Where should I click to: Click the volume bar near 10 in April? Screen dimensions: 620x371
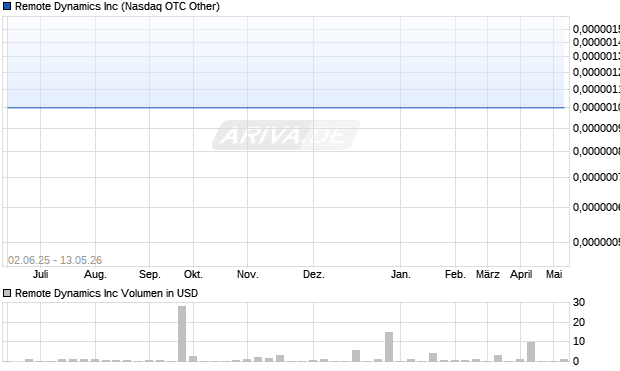[531, 352]
